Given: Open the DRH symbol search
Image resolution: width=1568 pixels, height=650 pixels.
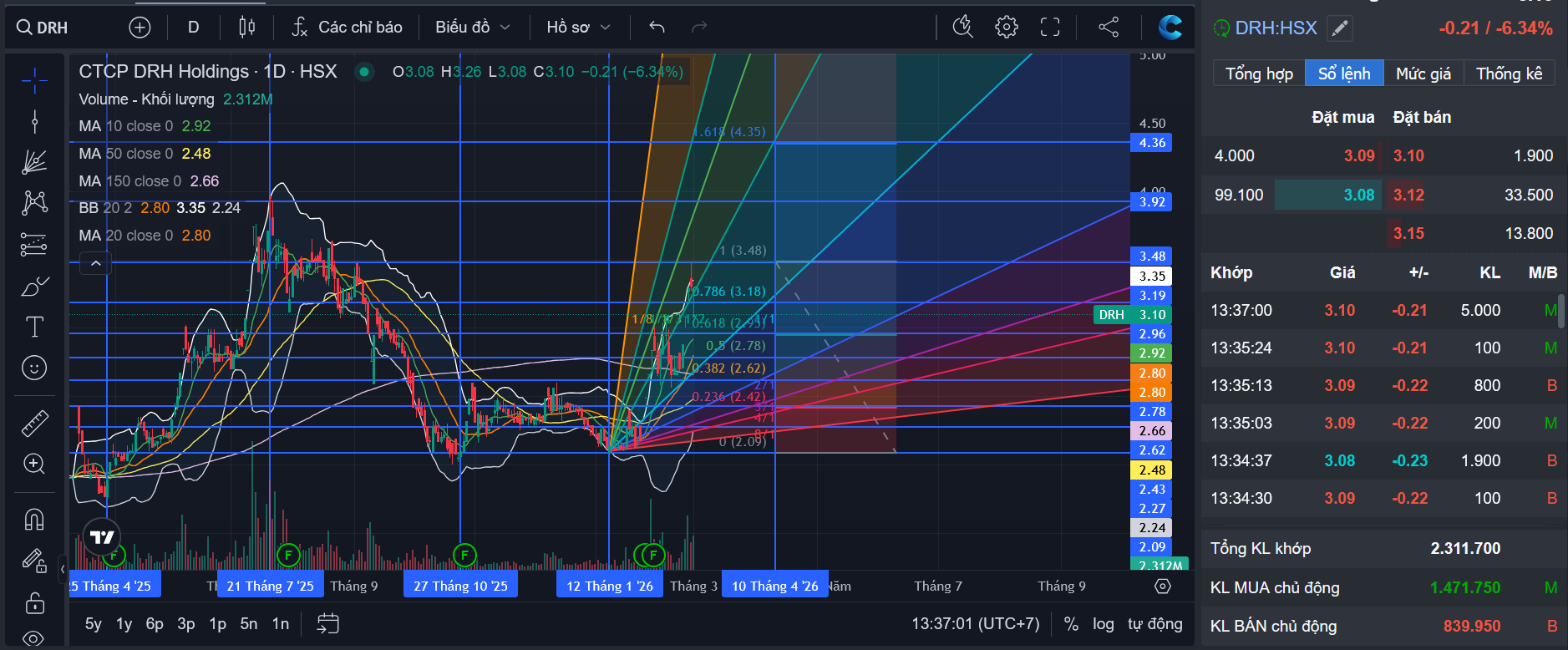Looking at the screenshot, I should (43, 28).
